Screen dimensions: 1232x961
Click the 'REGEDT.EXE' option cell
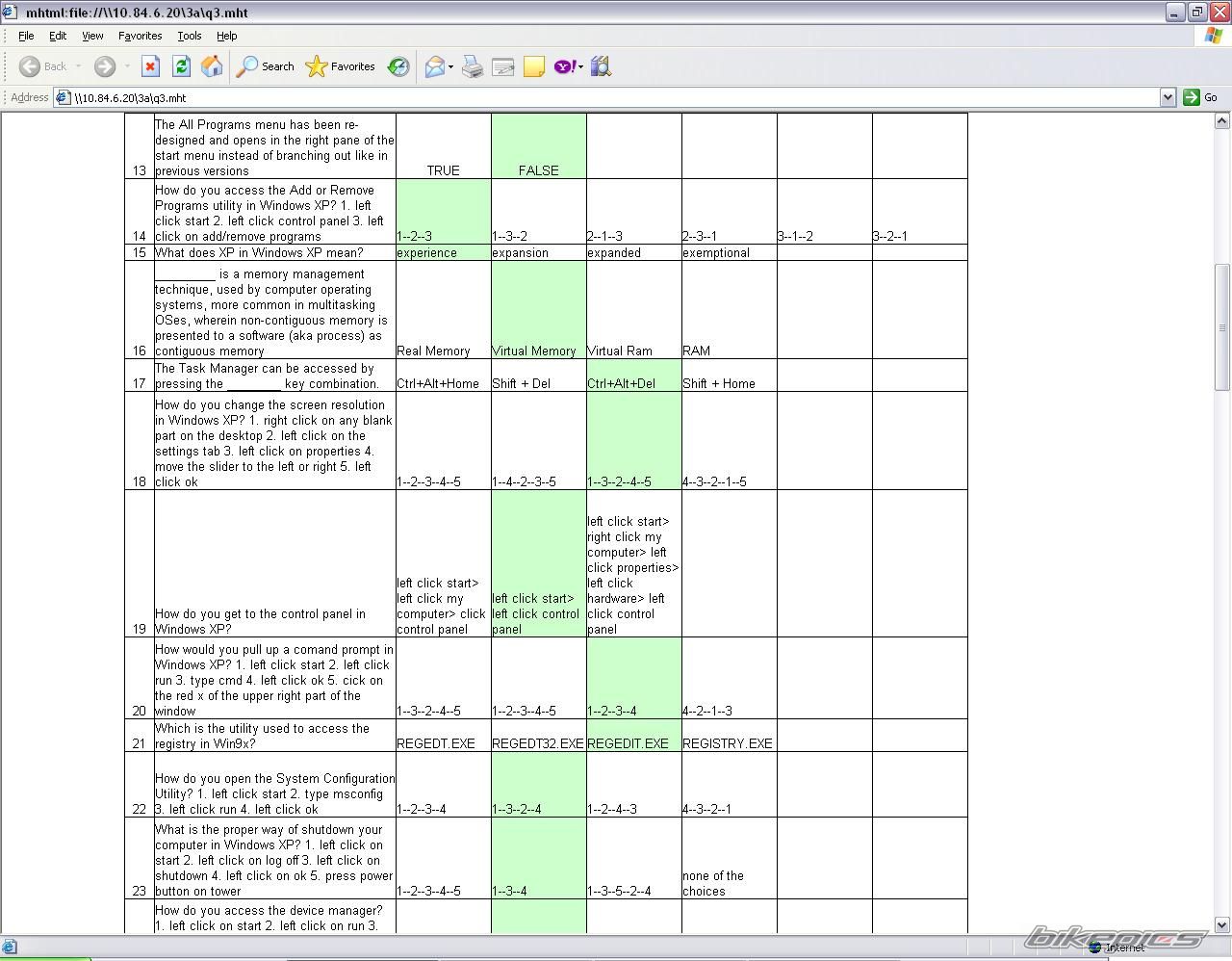[444, 736]
